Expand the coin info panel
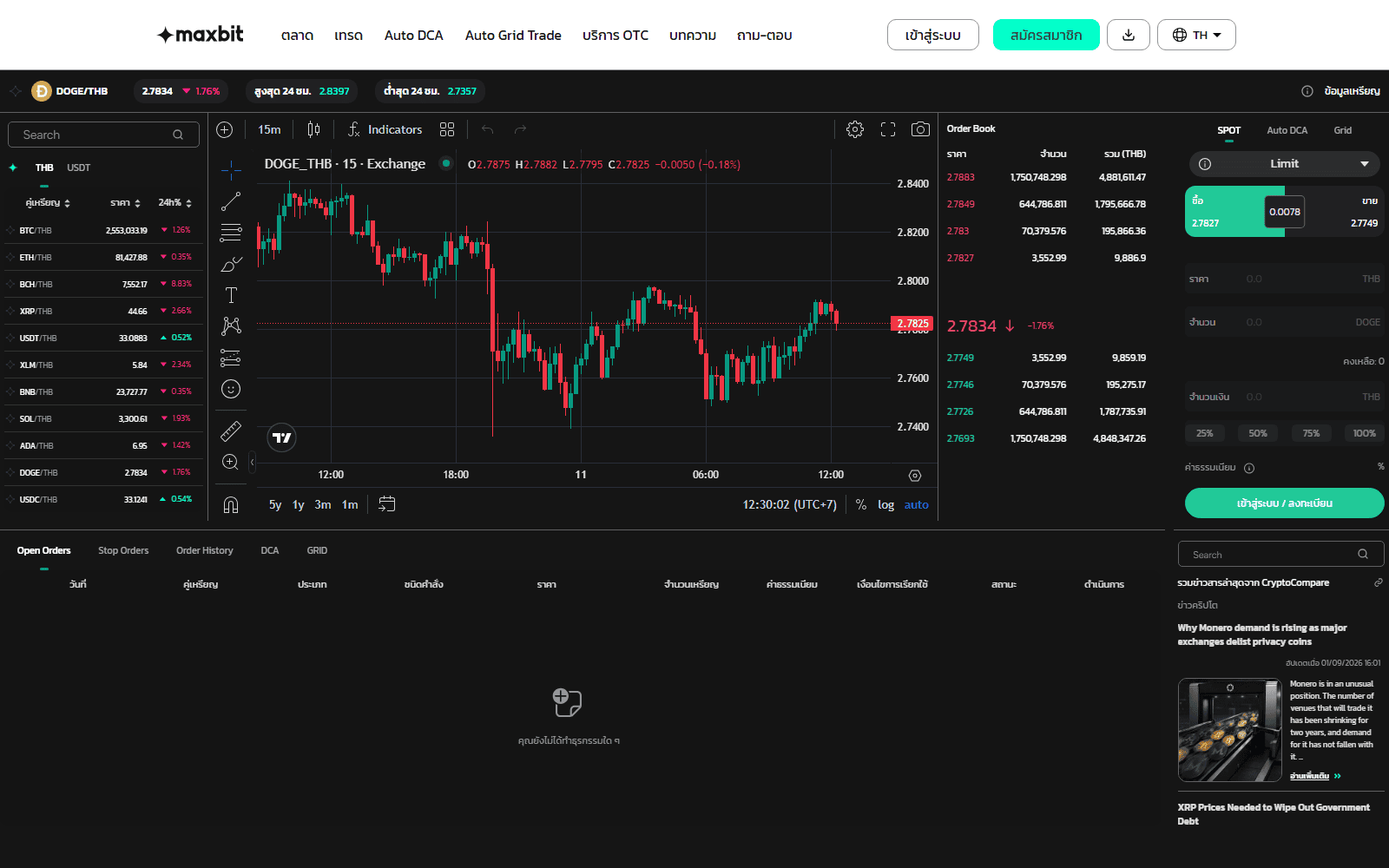This screenshot has width=1389, height=868. pos(1341,91)
